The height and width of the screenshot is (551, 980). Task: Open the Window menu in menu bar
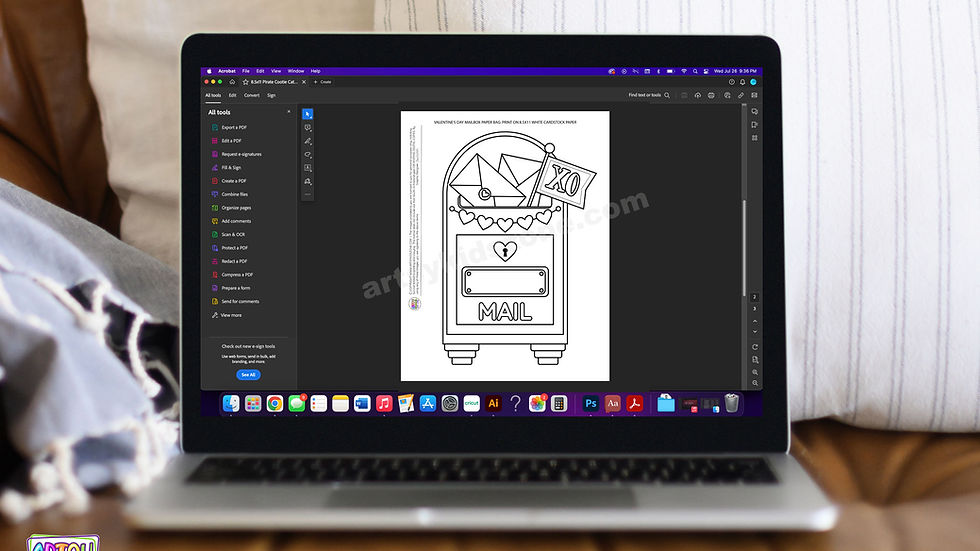[296, 71]
